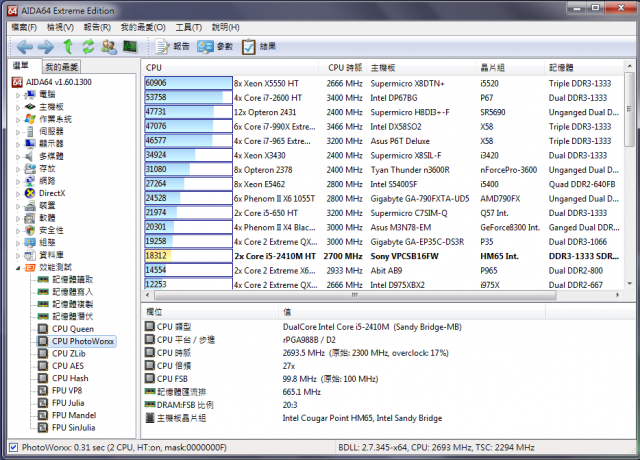Open the View menu ending in (V)
The width and height of the screenshot is (640, 460).
(60, 27)
